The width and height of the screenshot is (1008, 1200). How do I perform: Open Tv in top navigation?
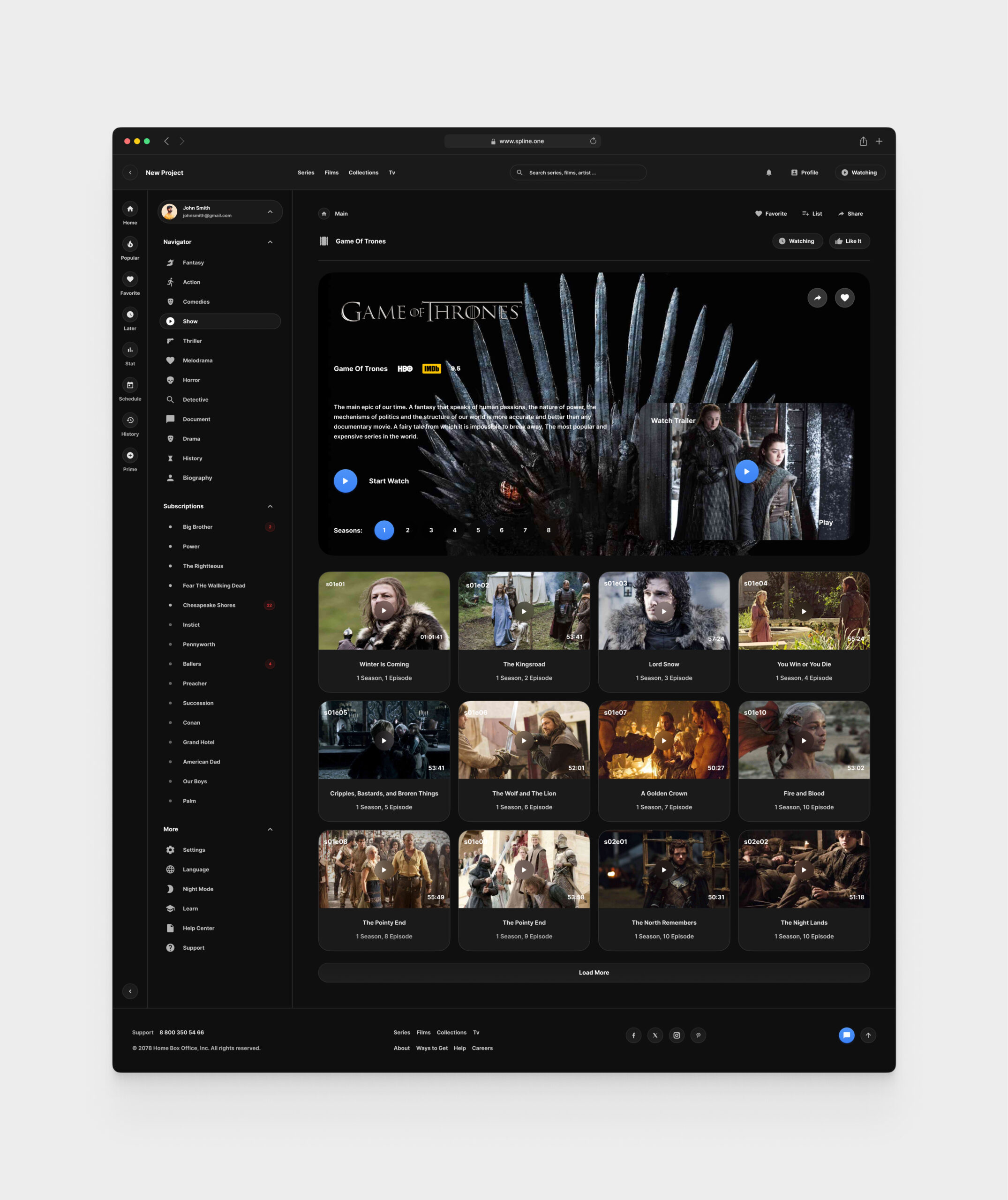(x=392, y=172)
